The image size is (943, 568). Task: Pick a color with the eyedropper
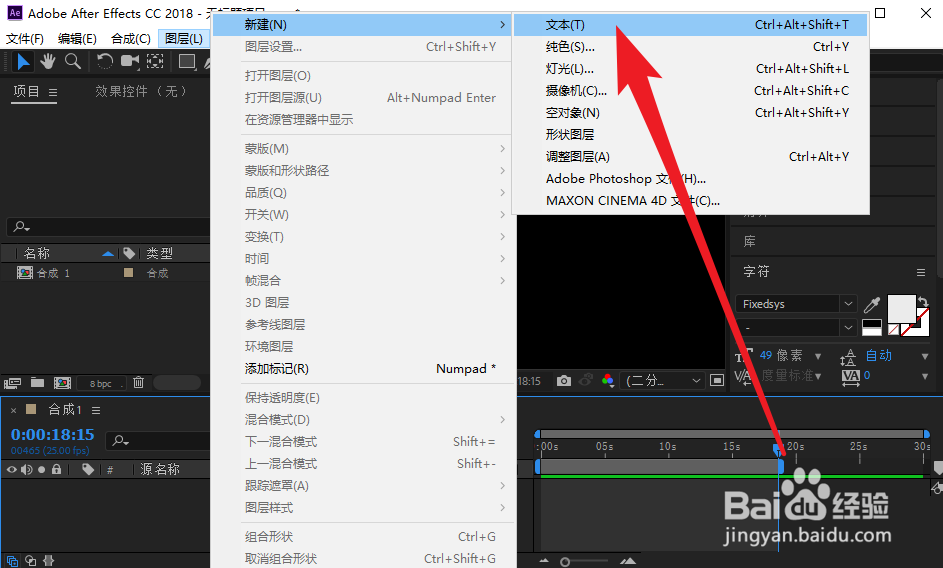pyautogui.click(x=871, y=304)
